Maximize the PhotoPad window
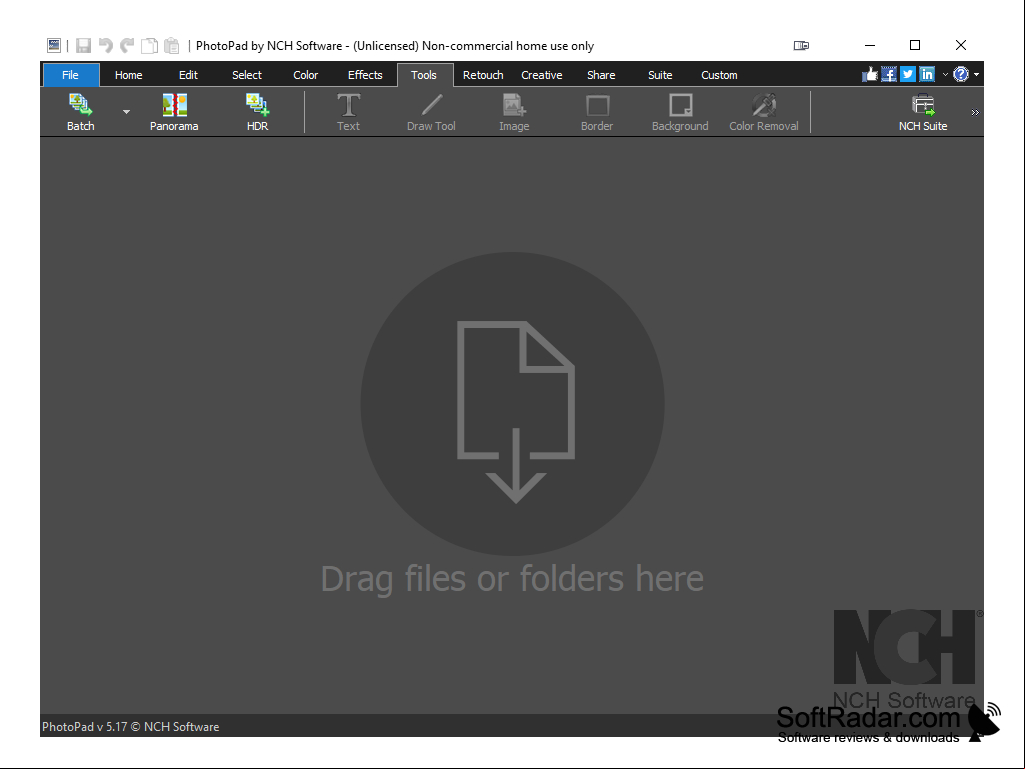The image size is (1025, 769). point(915,45)
